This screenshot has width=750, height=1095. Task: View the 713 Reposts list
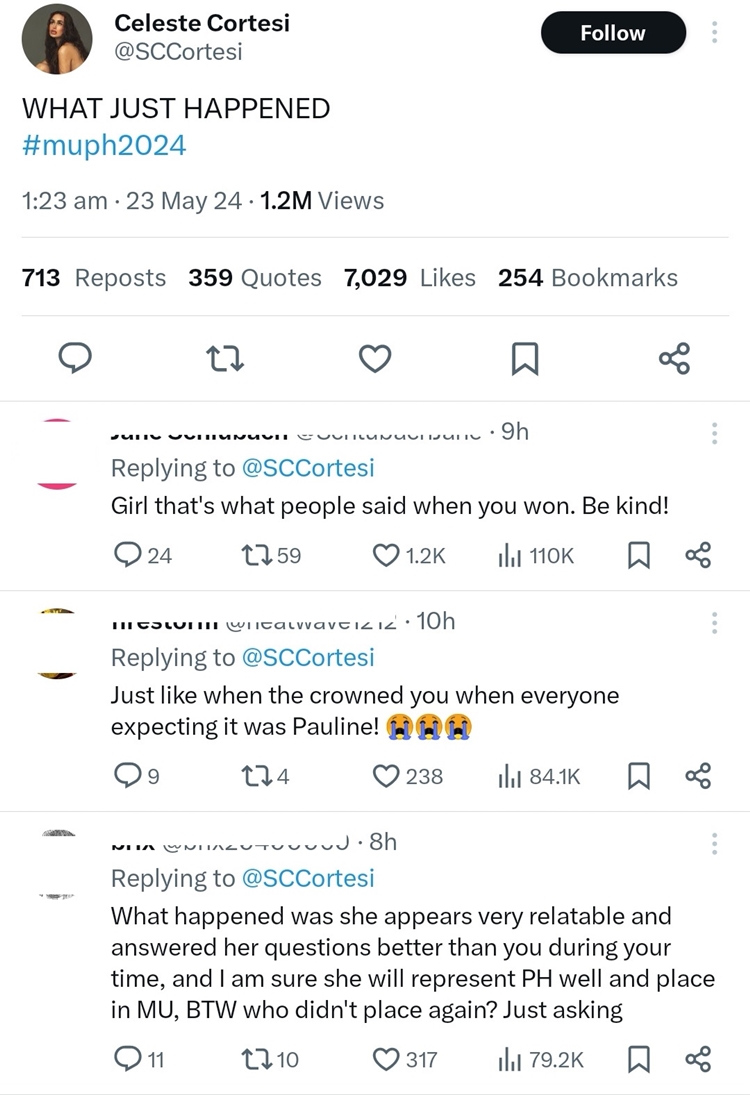point(94,278)
